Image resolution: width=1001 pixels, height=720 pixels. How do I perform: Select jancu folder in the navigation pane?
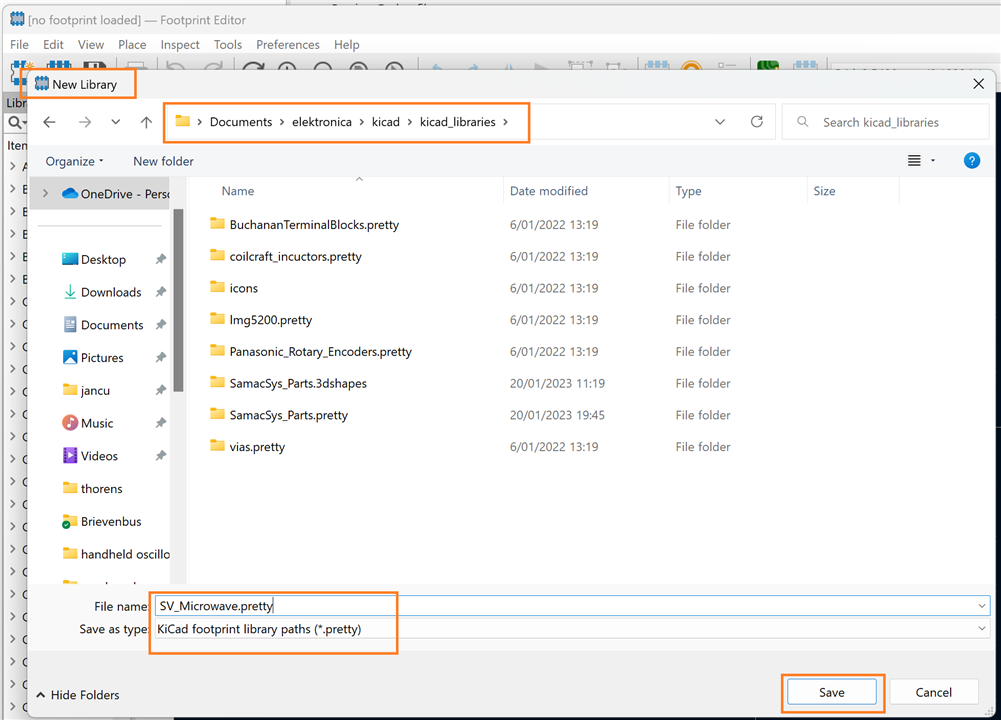click(x=86, y=390)
